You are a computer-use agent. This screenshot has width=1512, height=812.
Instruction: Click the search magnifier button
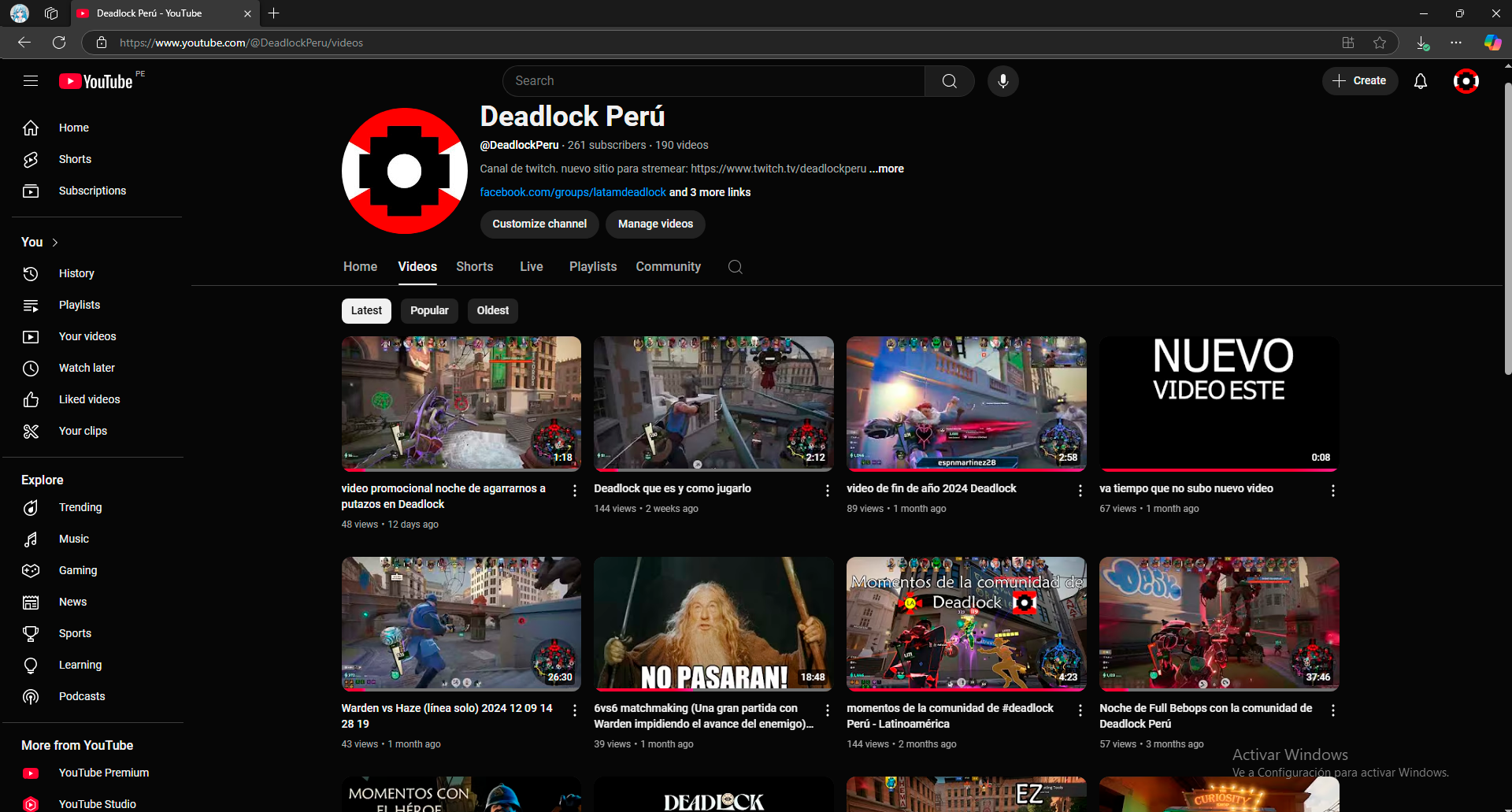point(949,81)
